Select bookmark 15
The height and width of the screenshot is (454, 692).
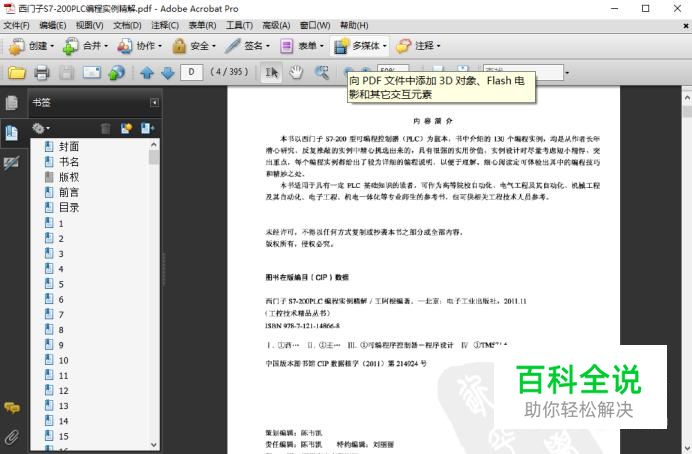(64, 436)
